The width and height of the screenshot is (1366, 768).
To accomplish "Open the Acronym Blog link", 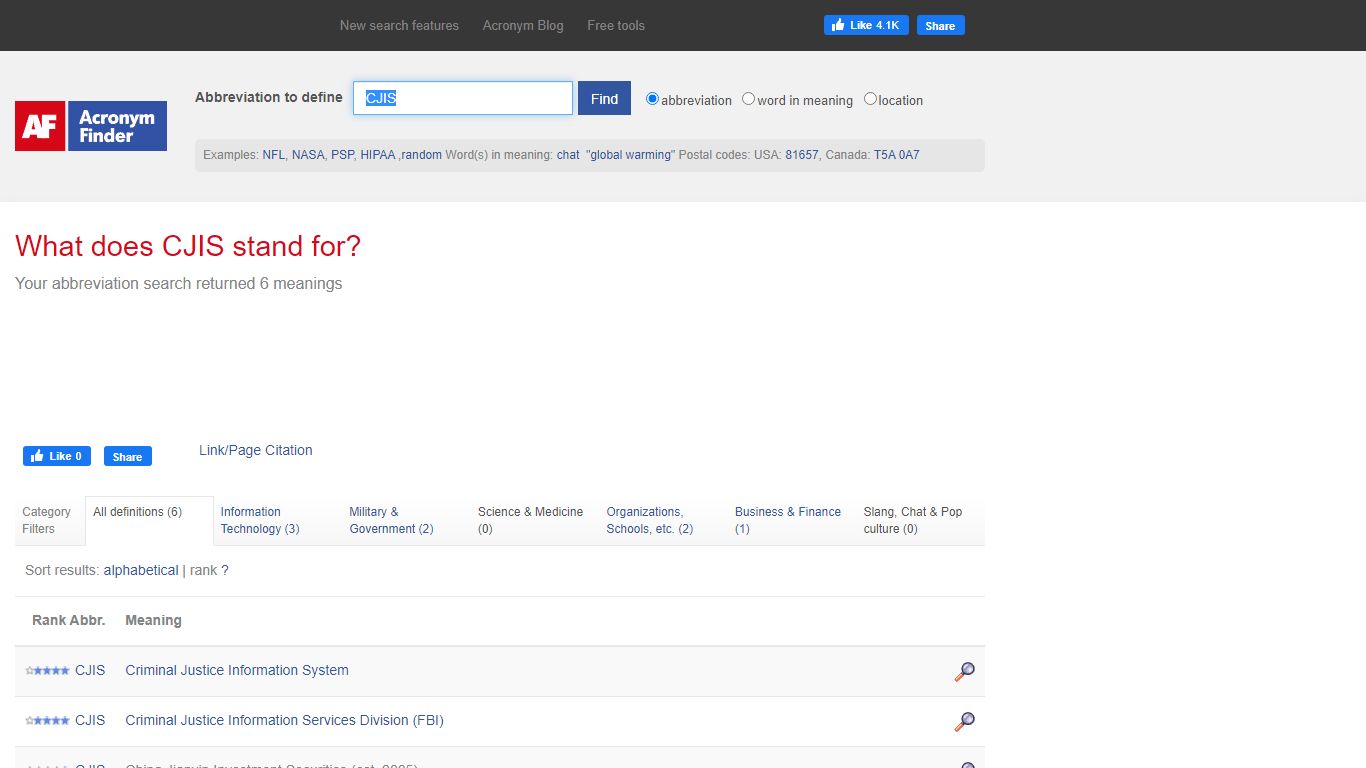I will click(x=523, y=25).
